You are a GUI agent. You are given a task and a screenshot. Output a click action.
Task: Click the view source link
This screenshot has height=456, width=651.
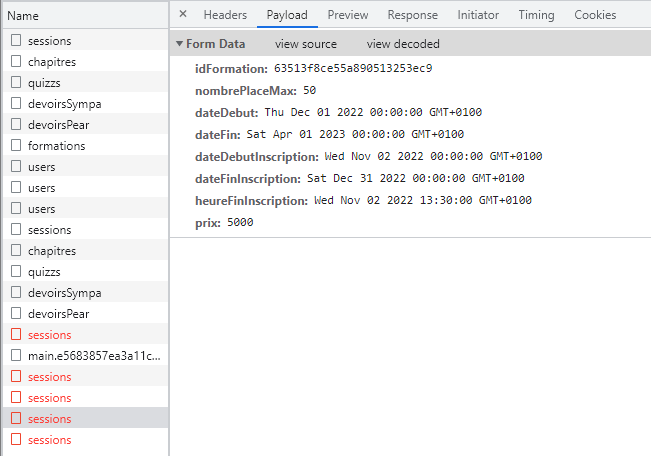(306, 44)
